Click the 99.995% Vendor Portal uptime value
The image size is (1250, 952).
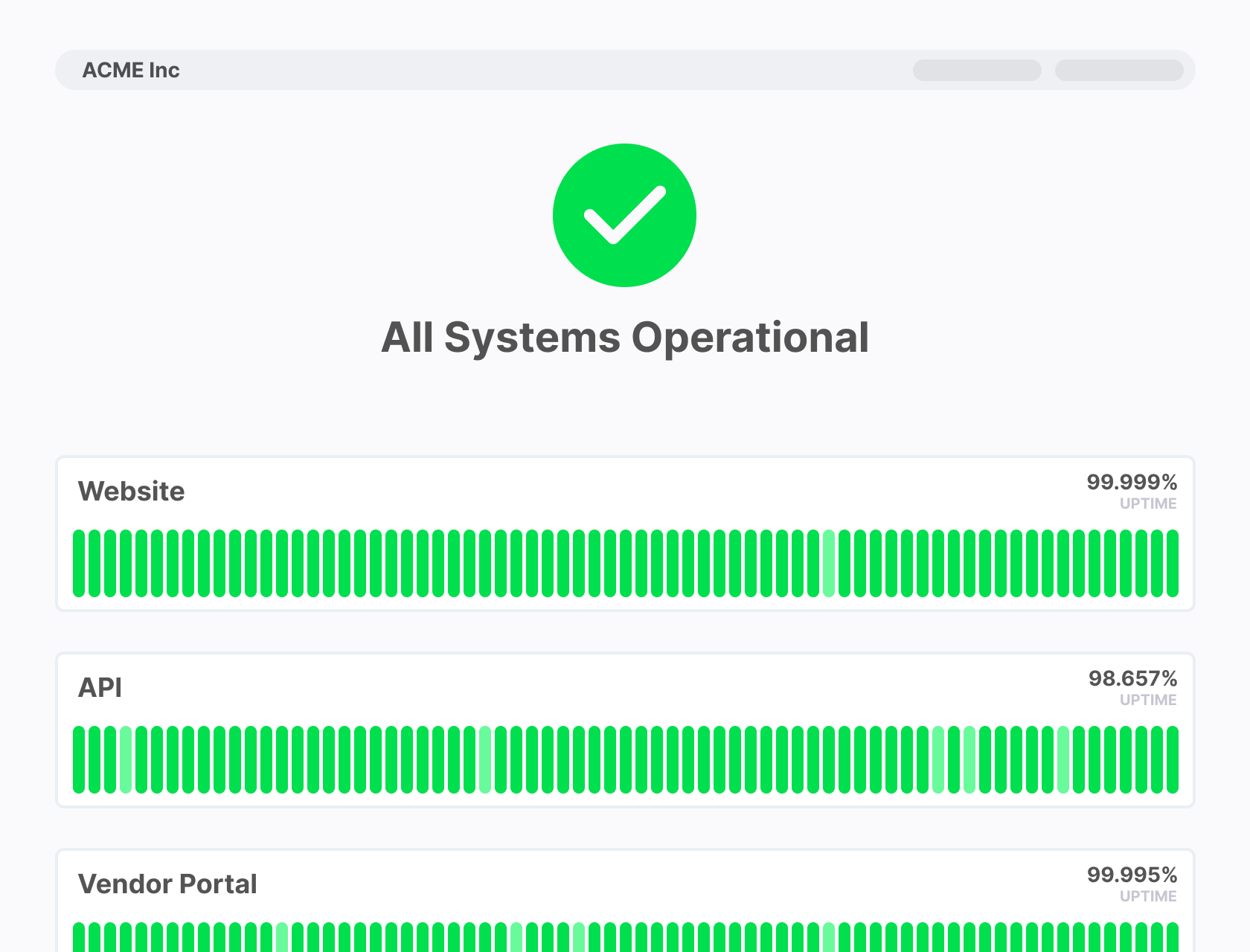pos(1132,875)
